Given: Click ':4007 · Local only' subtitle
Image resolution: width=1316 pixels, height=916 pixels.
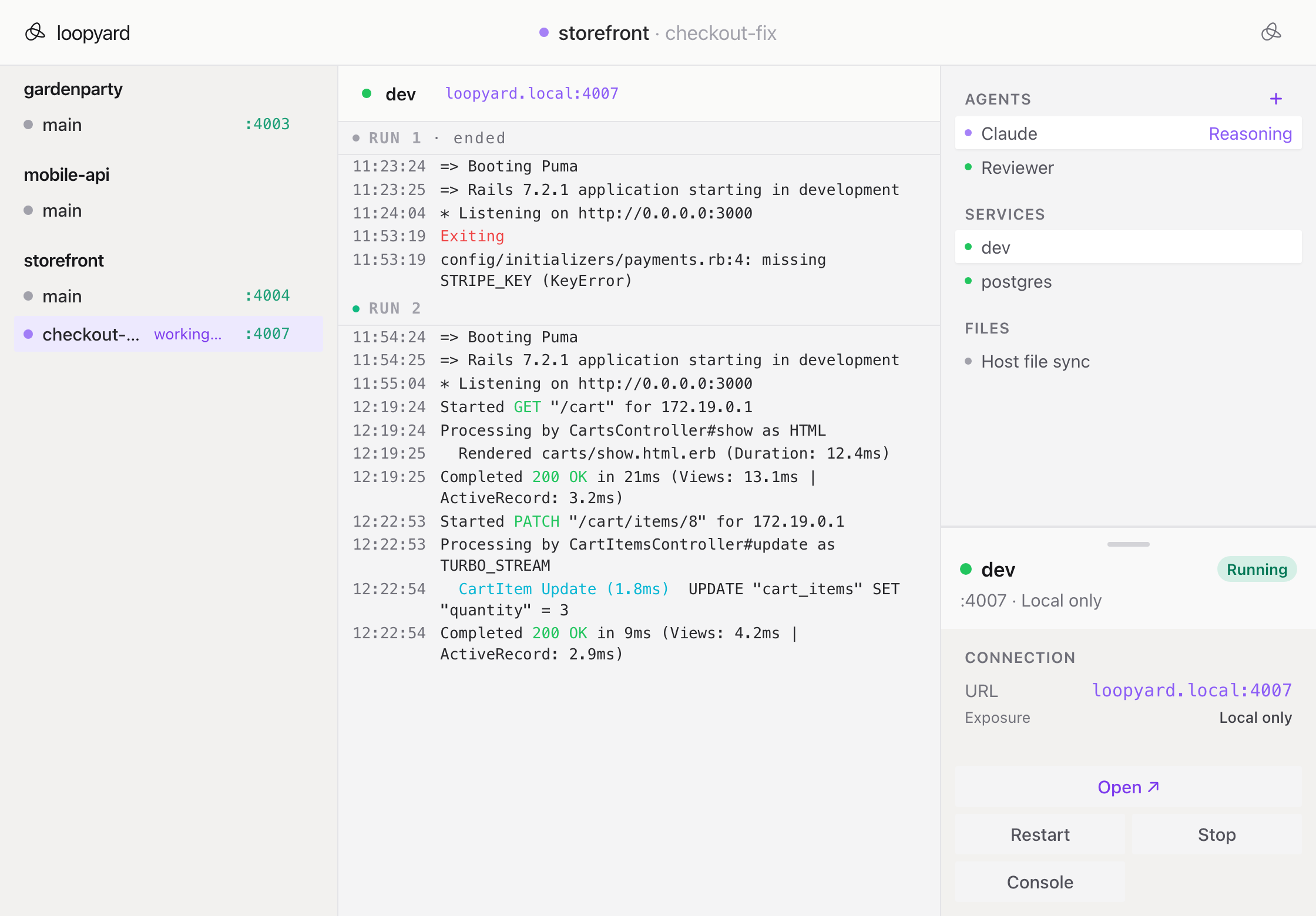Looking at the screenshot, I should [1030, 601].
